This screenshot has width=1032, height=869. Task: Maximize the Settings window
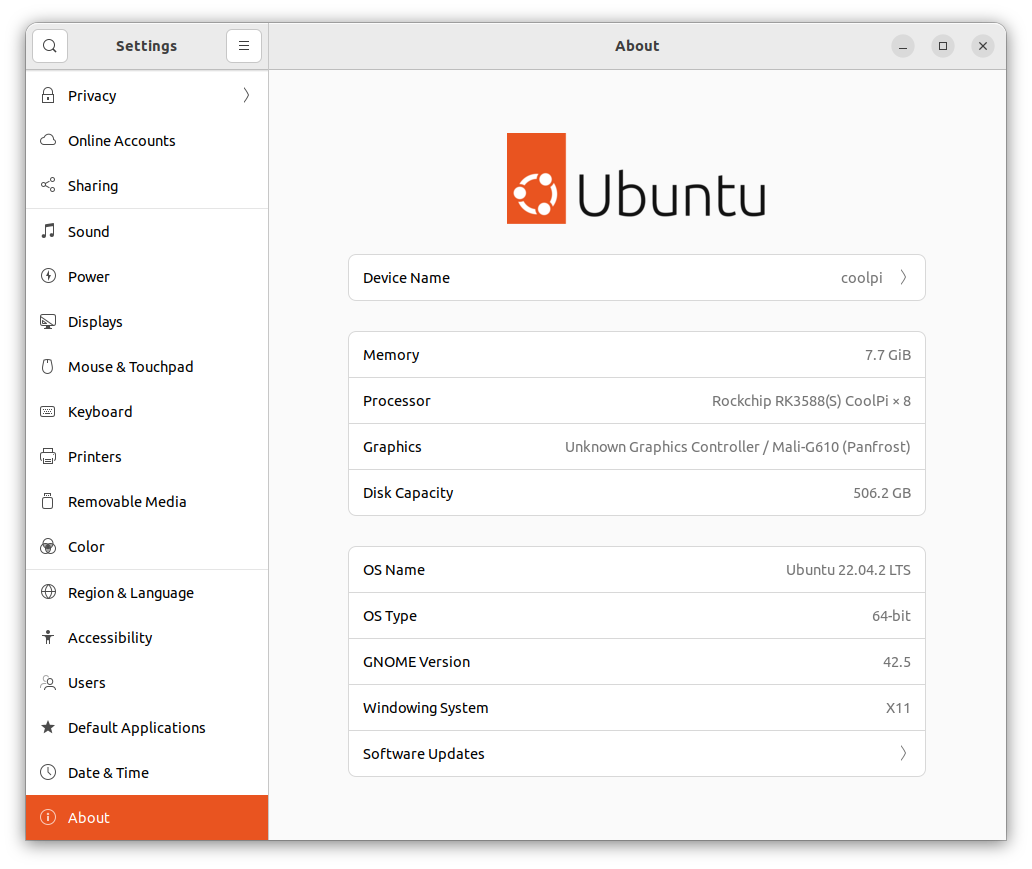pyautogui.click(x=943, y=46)
